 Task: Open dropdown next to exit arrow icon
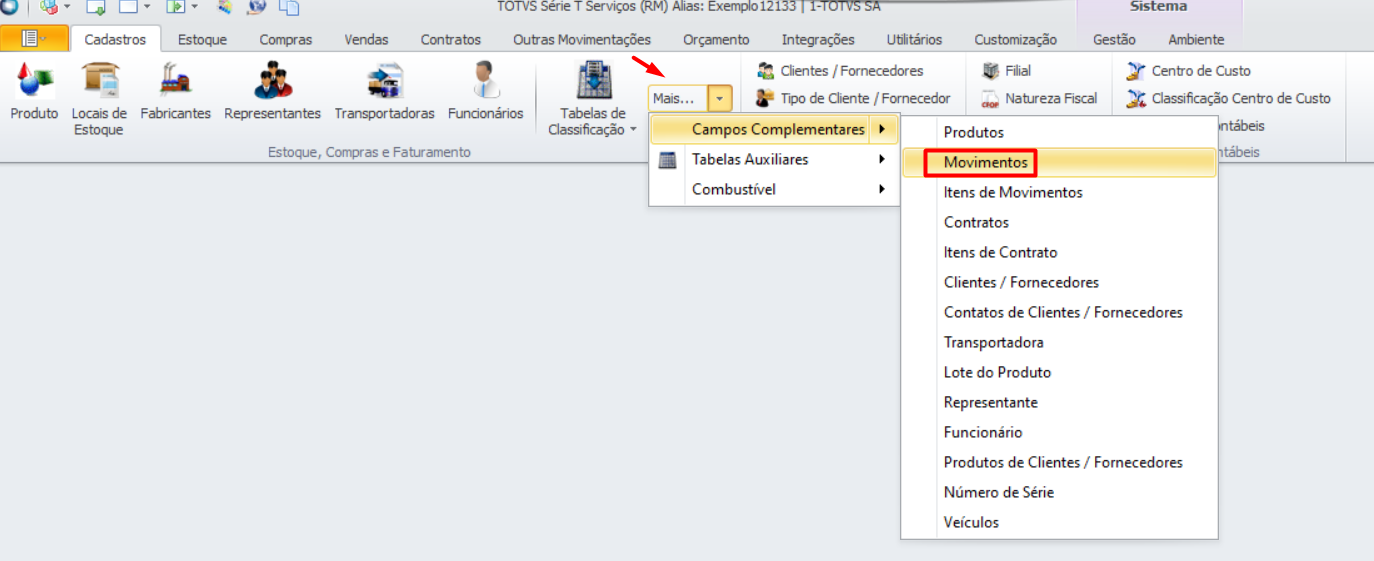point(194,7)
